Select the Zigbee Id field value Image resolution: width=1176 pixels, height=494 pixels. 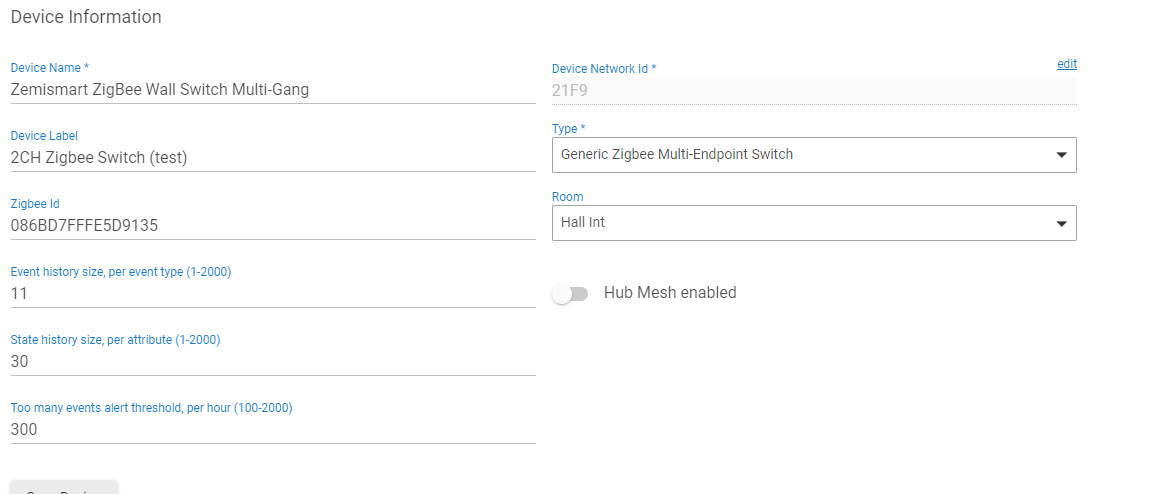pos(84,225)
